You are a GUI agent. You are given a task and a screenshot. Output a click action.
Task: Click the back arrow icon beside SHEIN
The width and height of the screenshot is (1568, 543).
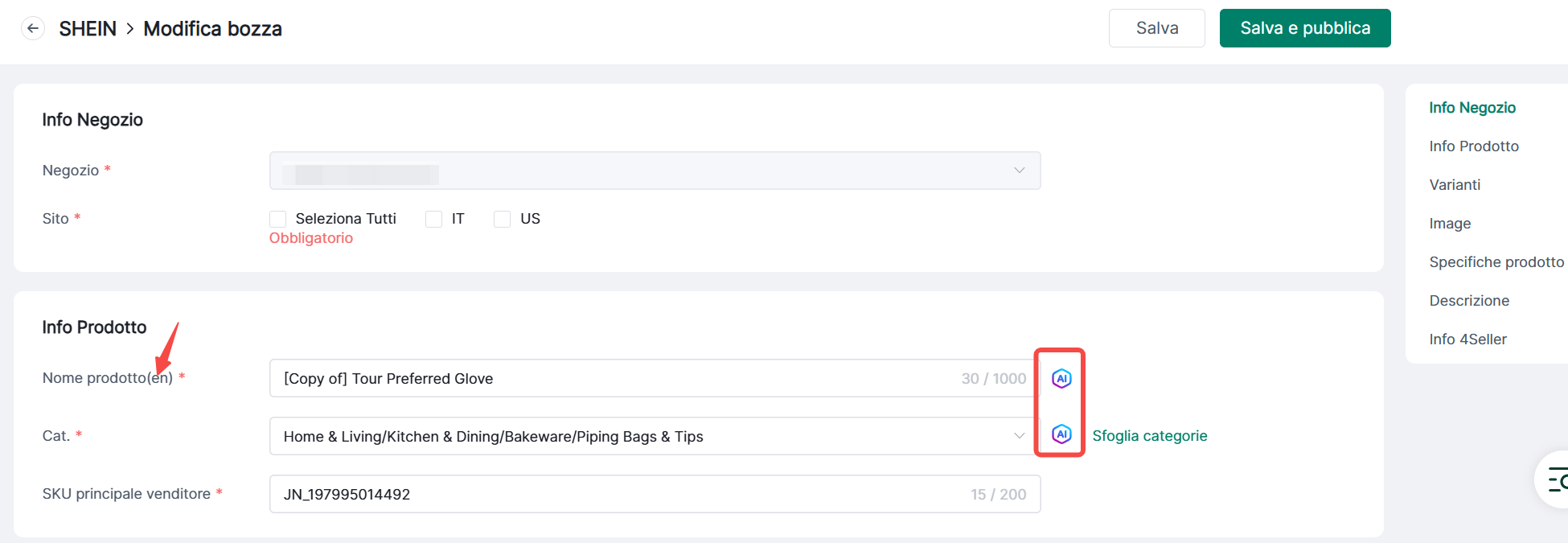coord(33,29)
